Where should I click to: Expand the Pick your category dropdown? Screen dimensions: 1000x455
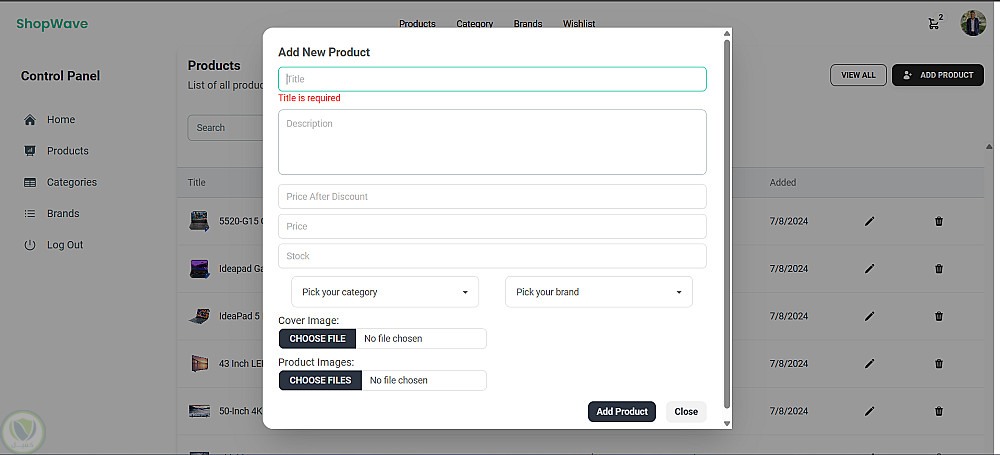coord(385,292)
